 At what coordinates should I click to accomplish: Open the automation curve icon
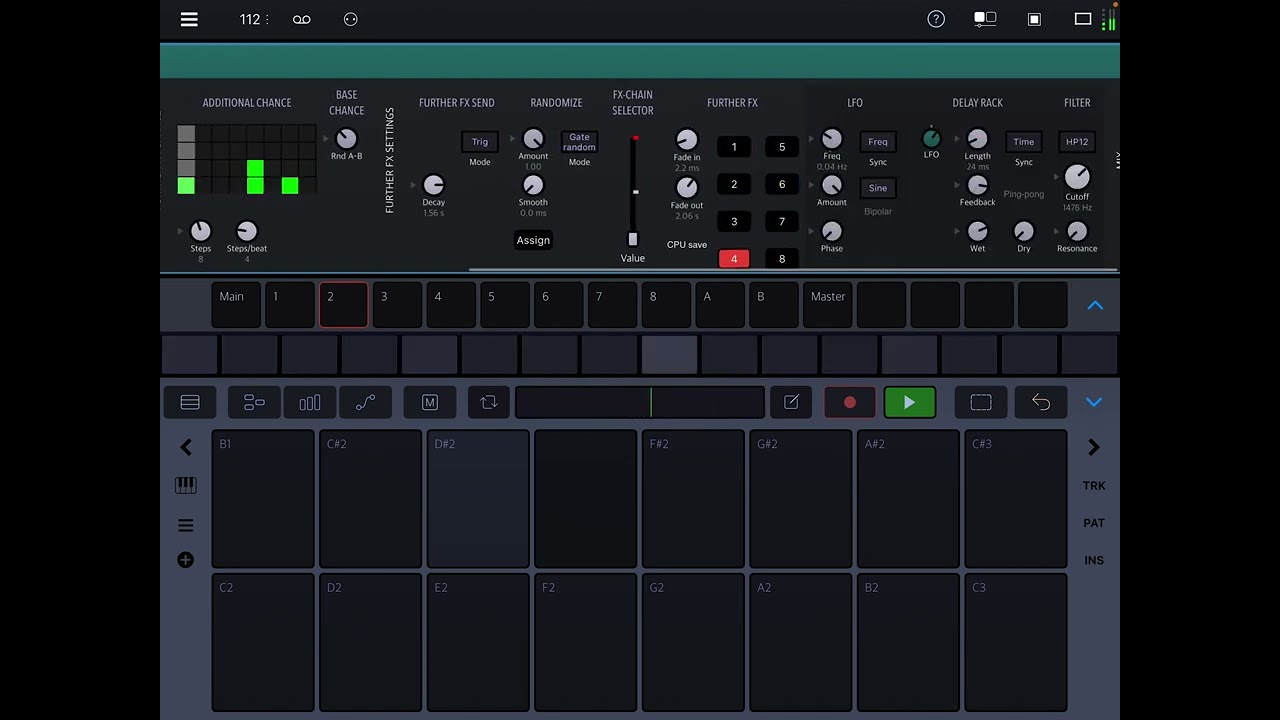click(x=365, y=402)
